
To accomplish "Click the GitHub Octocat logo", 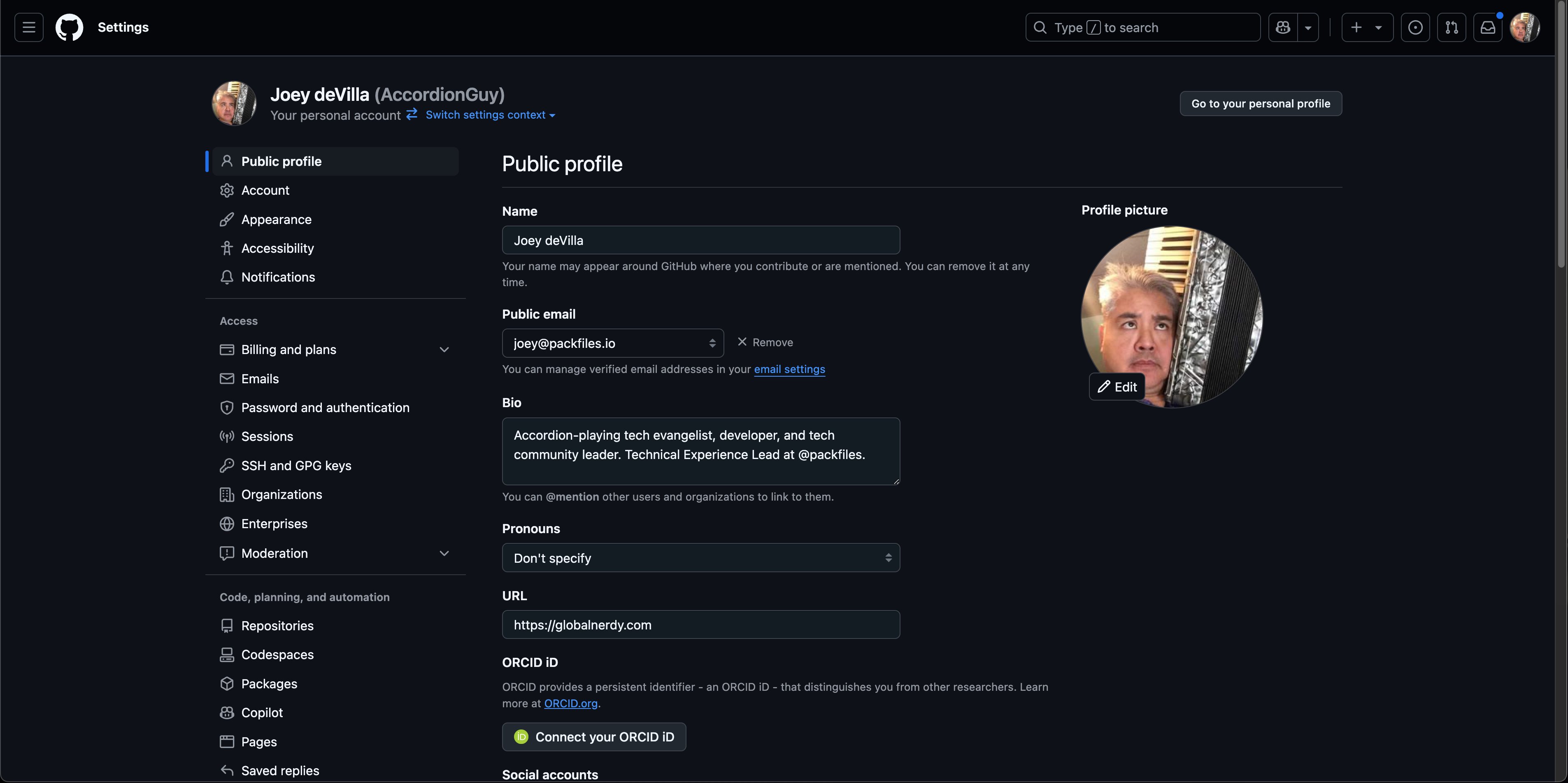I will pos(70,28).
